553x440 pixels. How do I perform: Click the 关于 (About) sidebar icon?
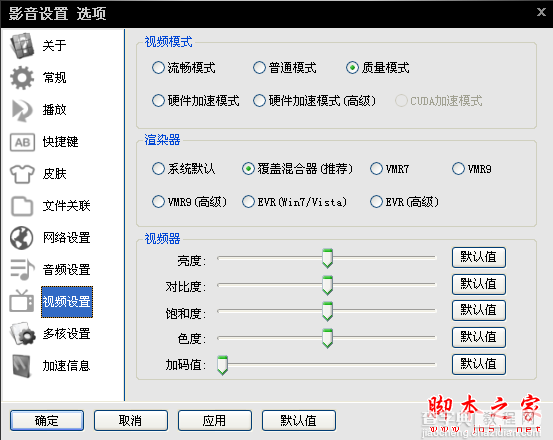coord(22,45)
